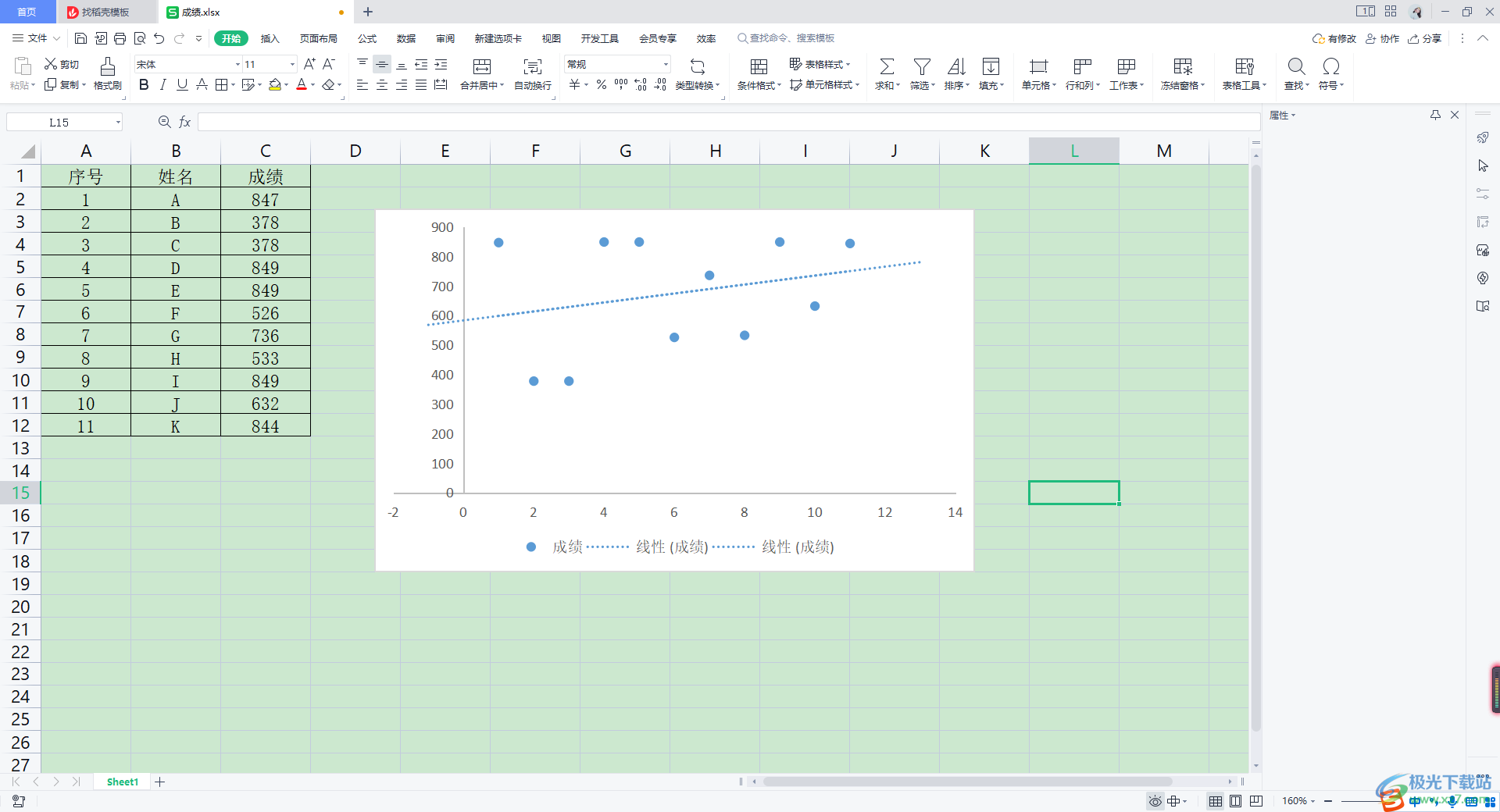Screen dimensions: 1500x812
Task: Click the 分享 share button
Action: pyautogui.click(x=1424, y=38)
